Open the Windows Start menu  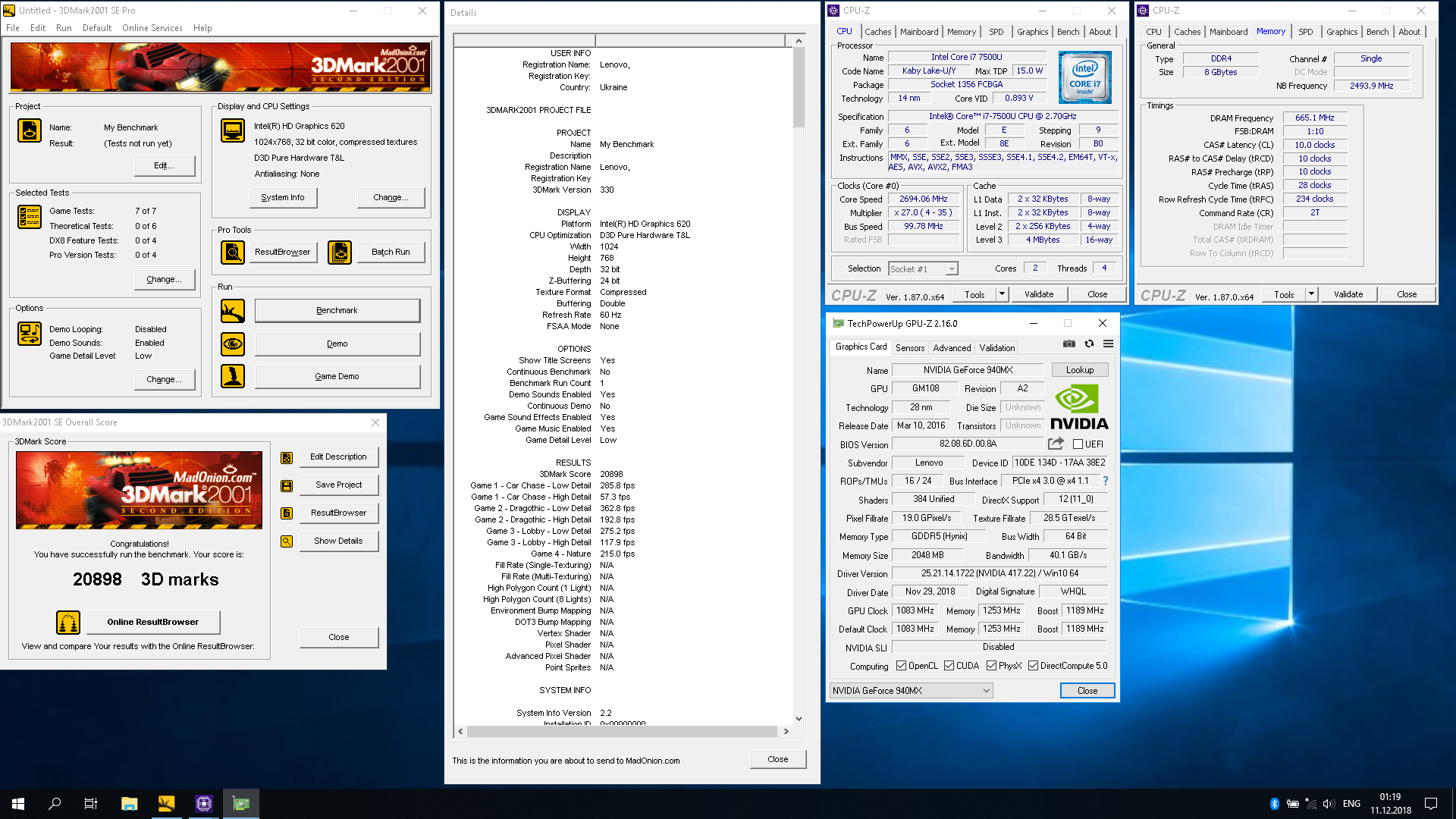coord(18,804)
